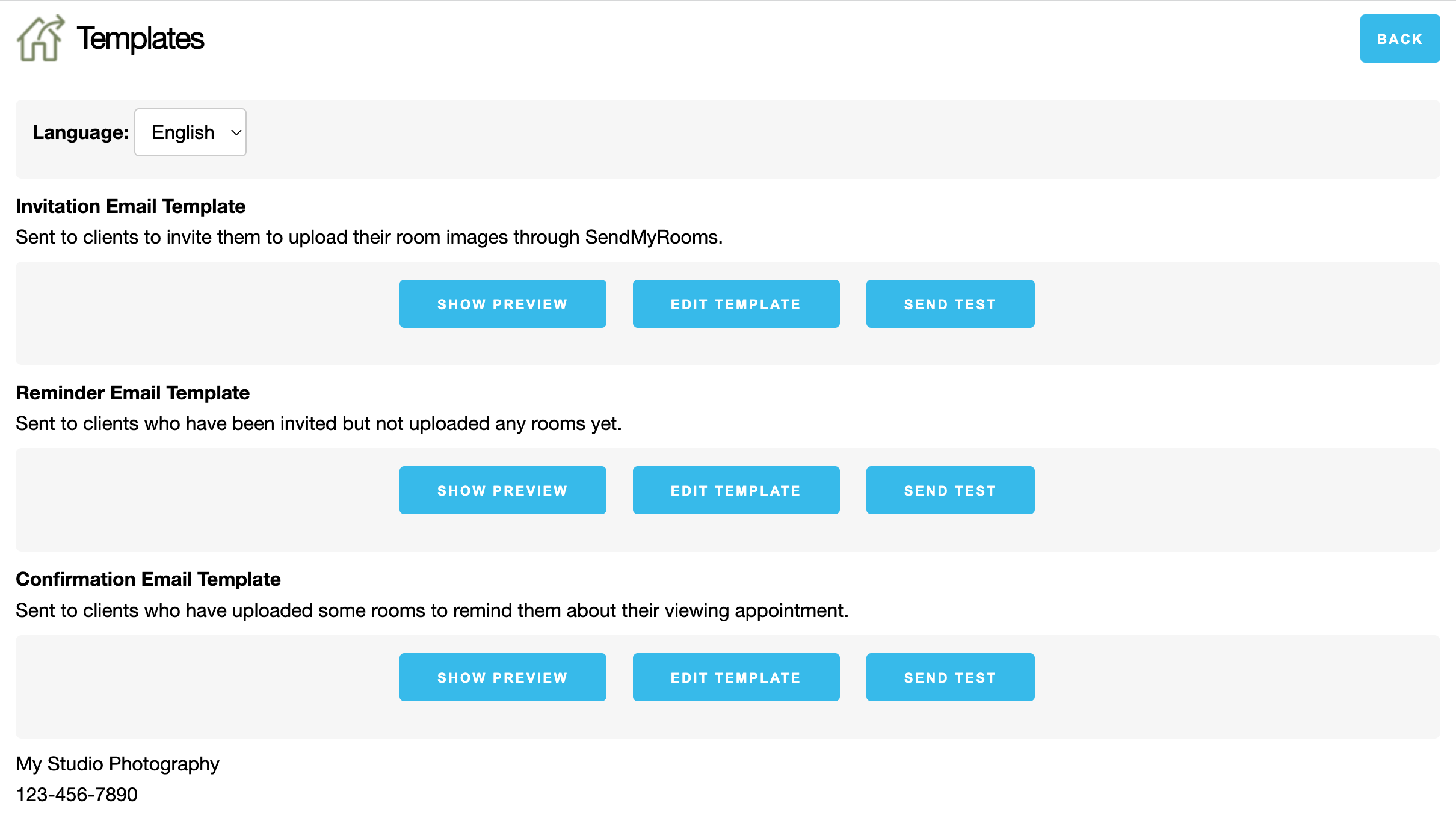Send test of the Reminder email
This screenshot has width=1456, height=824.
click(950, 490)
